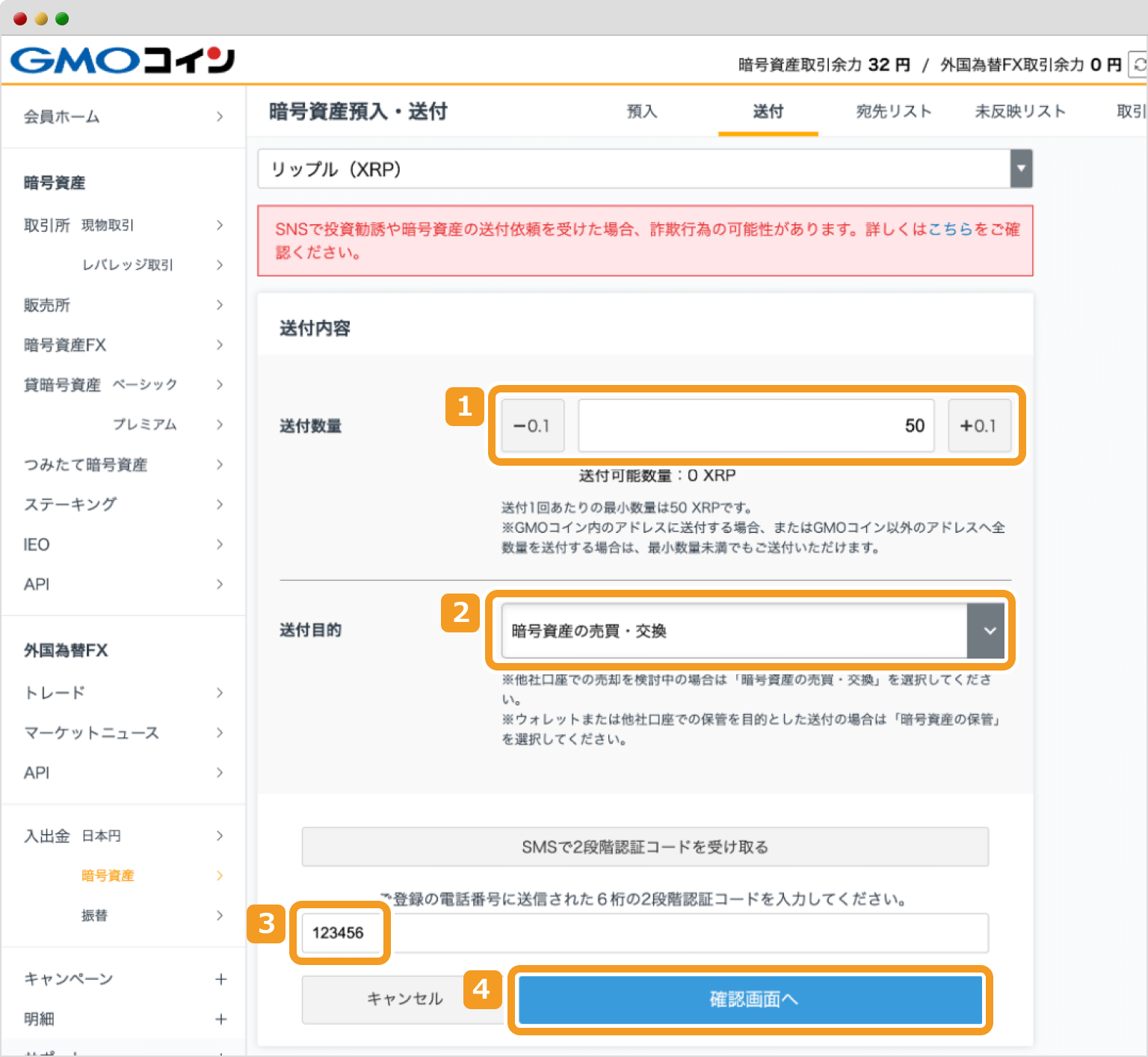This screenshot has width=1148, height=1057.
Task: Refresh the account balance display
Action: (1137, 64)
